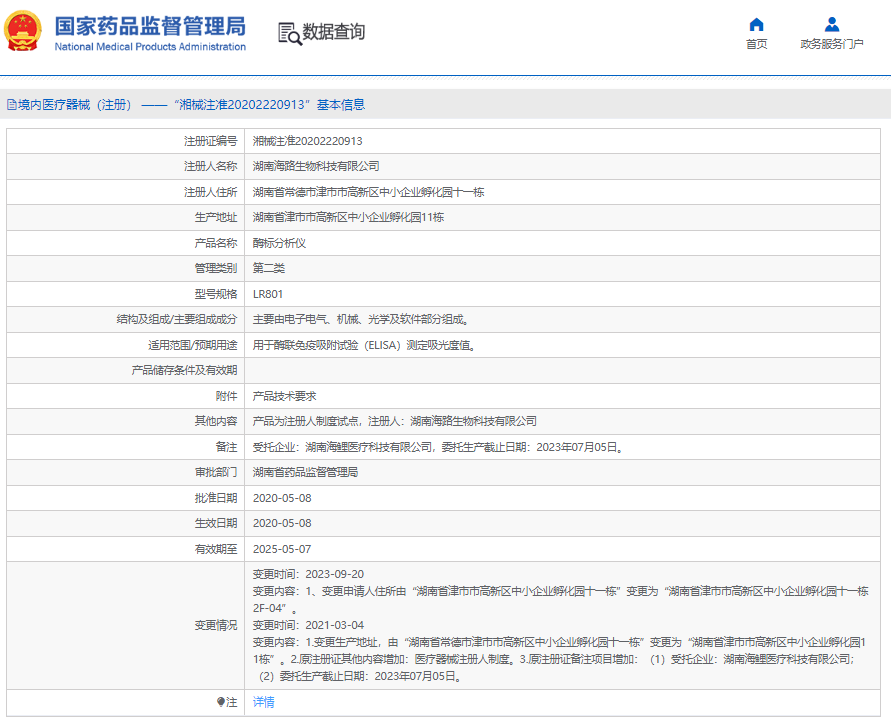Screen dimensions: 891x725
Task: Select registration number value 湘械注准20202220913
Action: click(307, 141)
